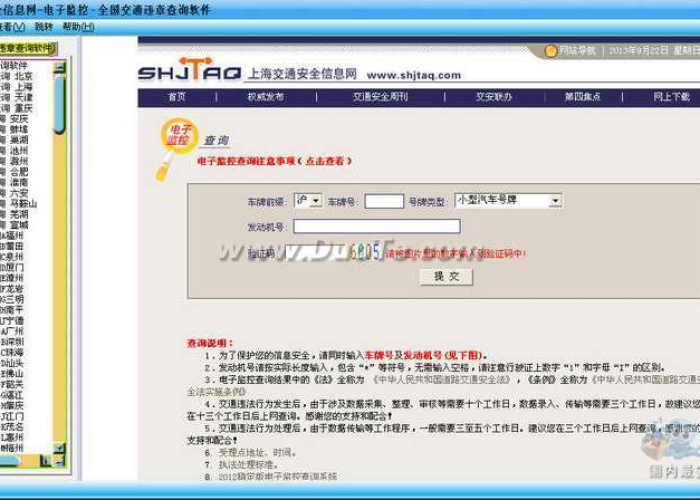Select 福州 in the city list
700x500 pixels.
(13, 236)
